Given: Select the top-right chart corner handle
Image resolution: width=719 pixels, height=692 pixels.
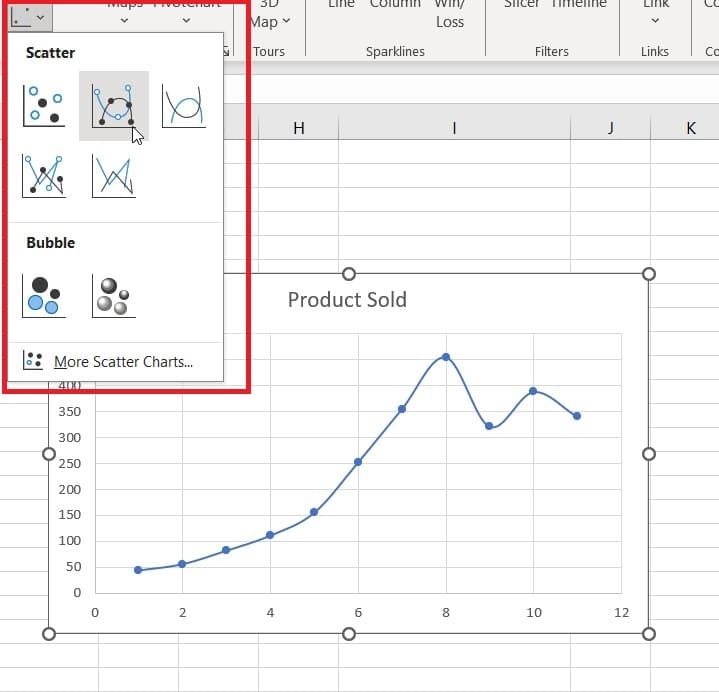Looking at the screenshot, I should 649,274.
